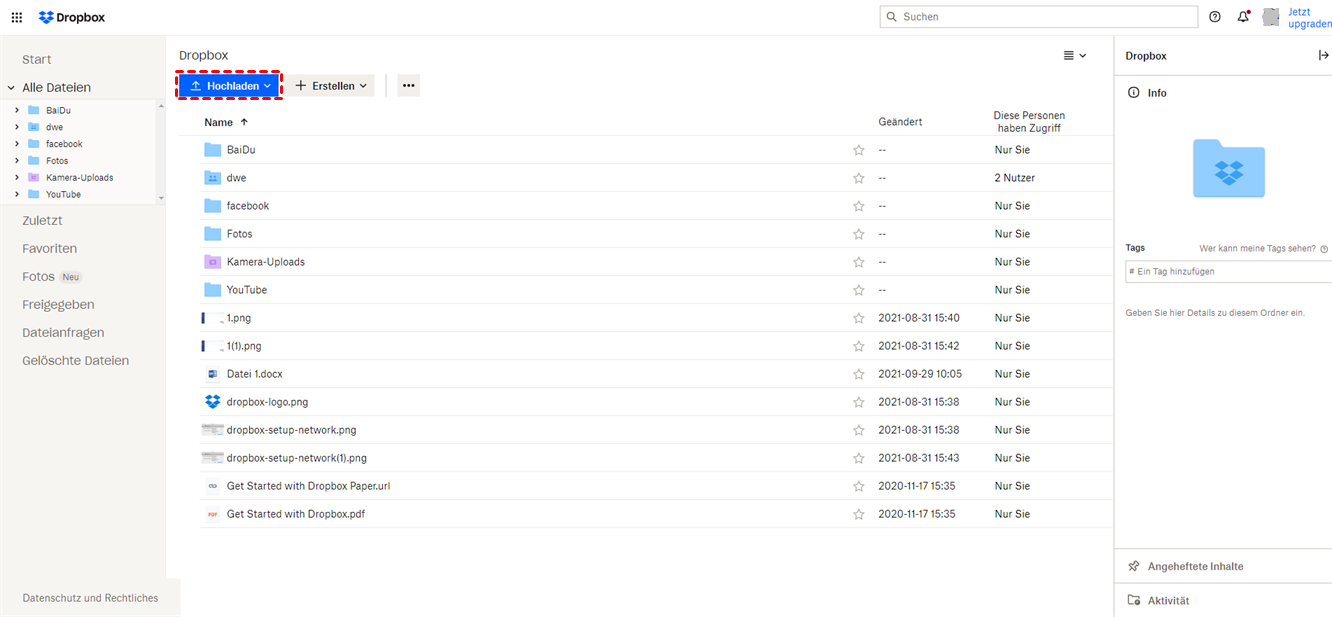The height and width of the screenshot is (617, 1332).
Task: Click the tags visibility help icon
Action: [x=1324, y=249]
